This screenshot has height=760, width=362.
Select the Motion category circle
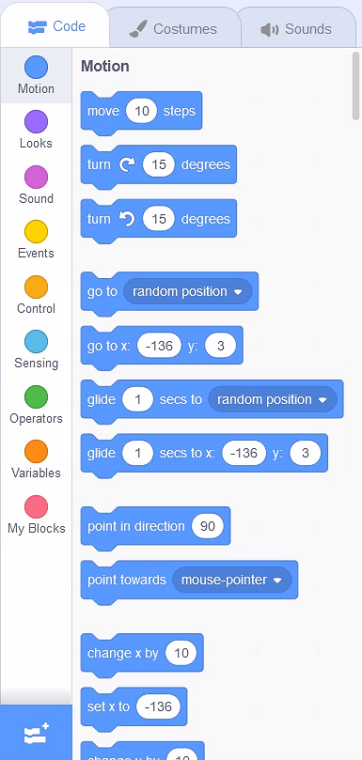click(x=36, y=67)
